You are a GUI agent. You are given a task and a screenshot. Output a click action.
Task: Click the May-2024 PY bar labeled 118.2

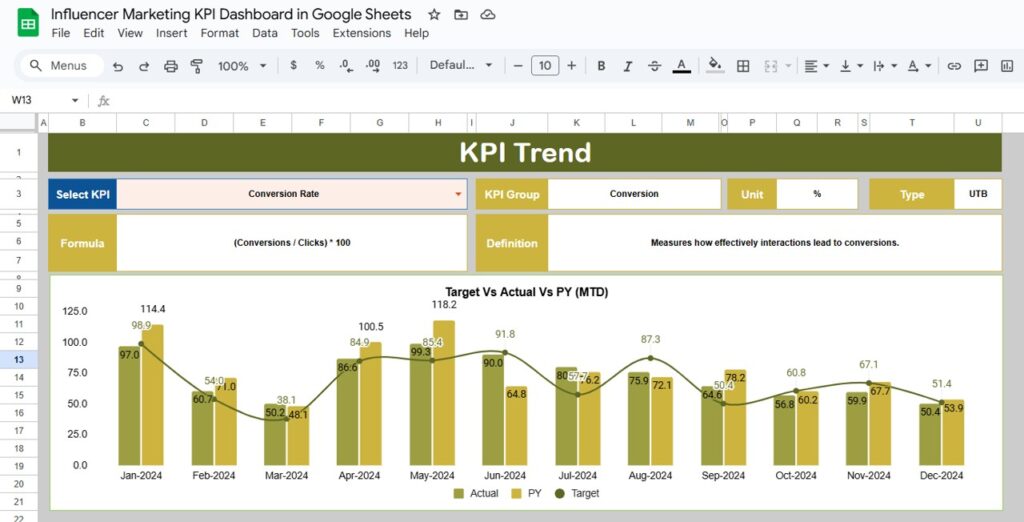point(444,392)
